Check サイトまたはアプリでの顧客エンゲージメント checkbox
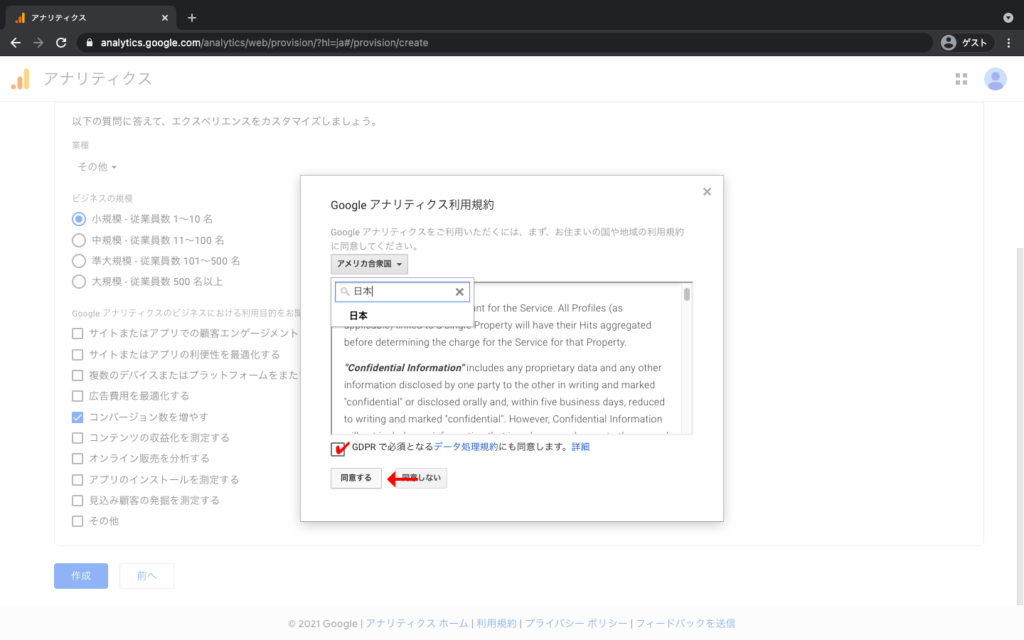 coord(78,334)
